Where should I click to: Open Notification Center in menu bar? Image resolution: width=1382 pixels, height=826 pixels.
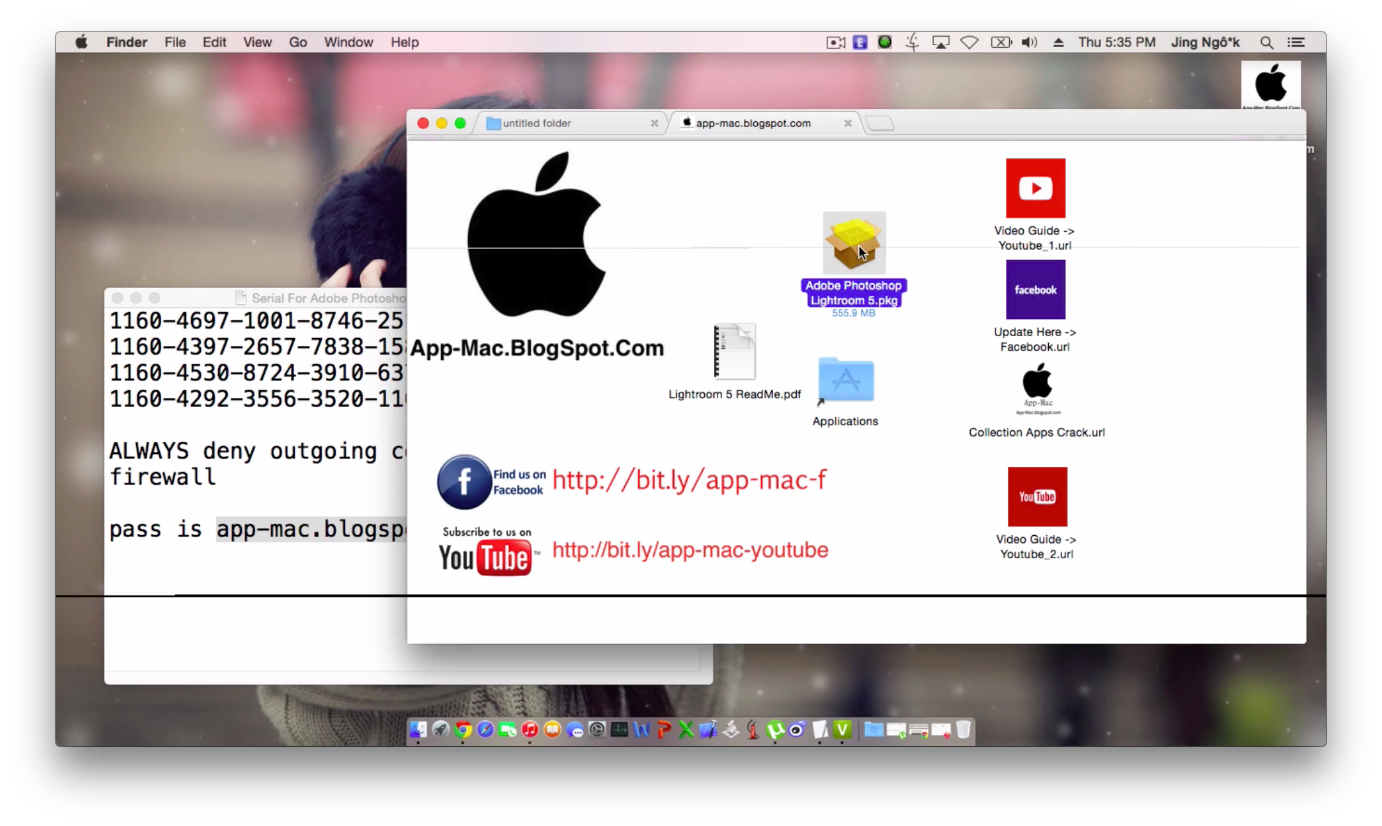[1296, 42]
